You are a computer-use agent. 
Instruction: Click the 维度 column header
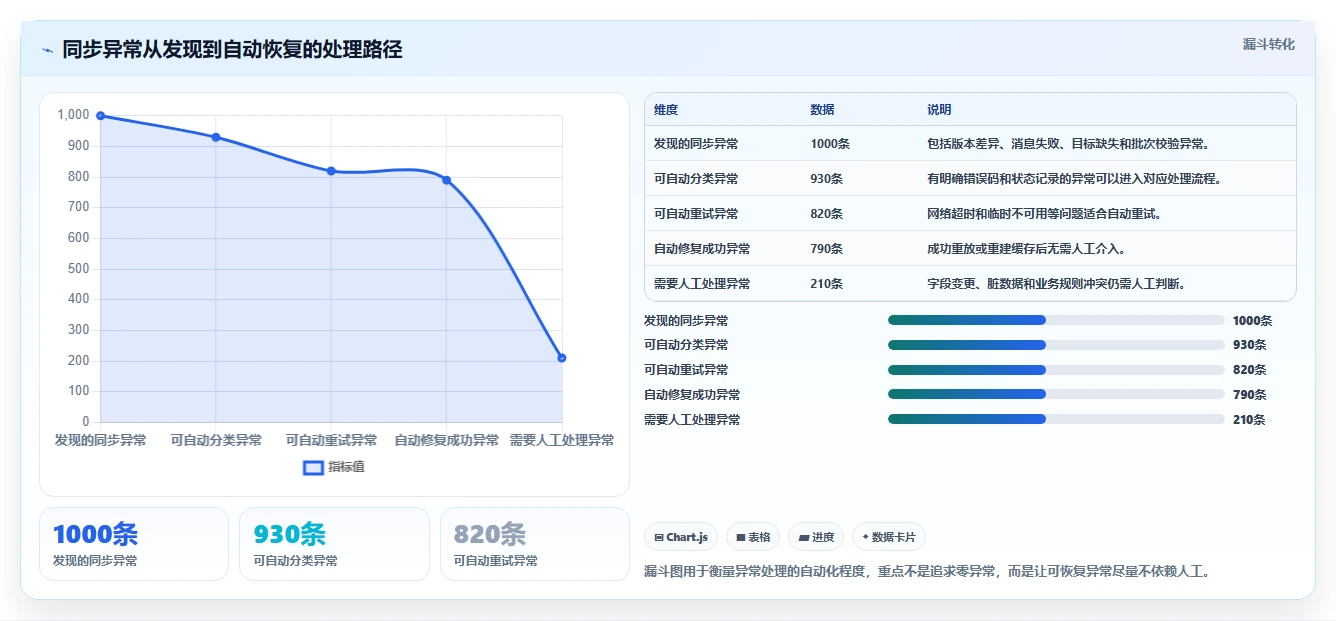pyautogui.click(x=666, y=110)
